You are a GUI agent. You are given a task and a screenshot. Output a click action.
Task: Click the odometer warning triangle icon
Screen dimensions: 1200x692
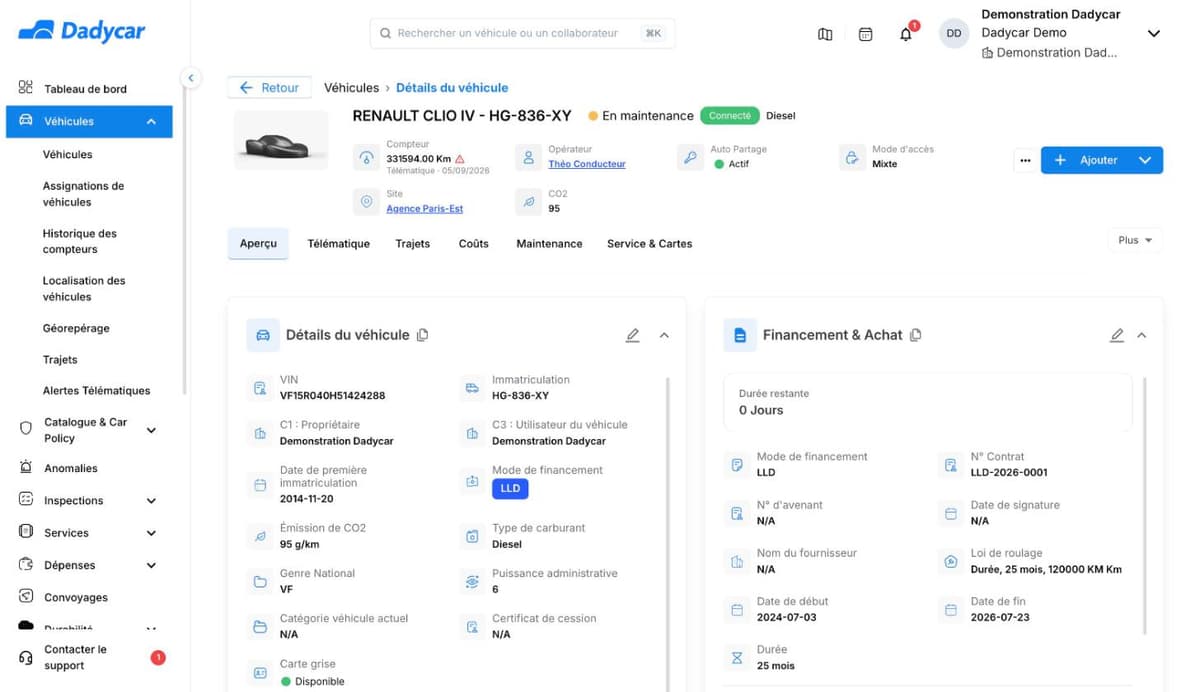point(460,159)
